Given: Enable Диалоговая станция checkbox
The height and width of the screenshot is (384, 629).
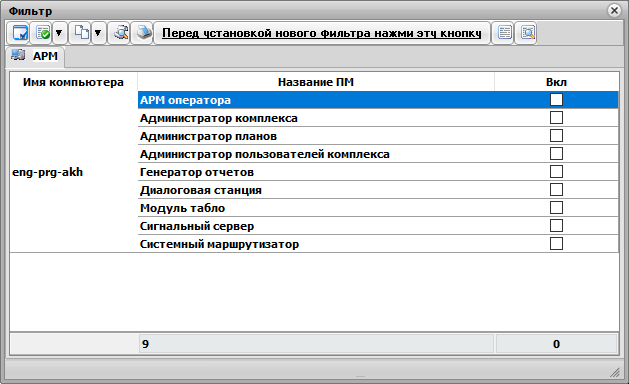Looking at the screenshot, I should [556, 189].
